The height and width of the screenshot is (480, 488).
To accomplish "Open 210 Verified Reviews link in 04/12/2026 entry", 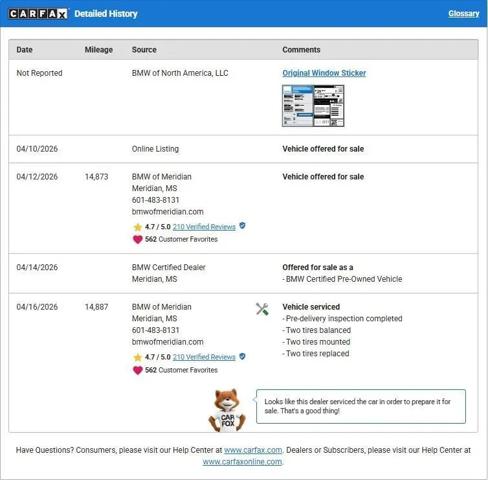I will (x=204, y=227).
